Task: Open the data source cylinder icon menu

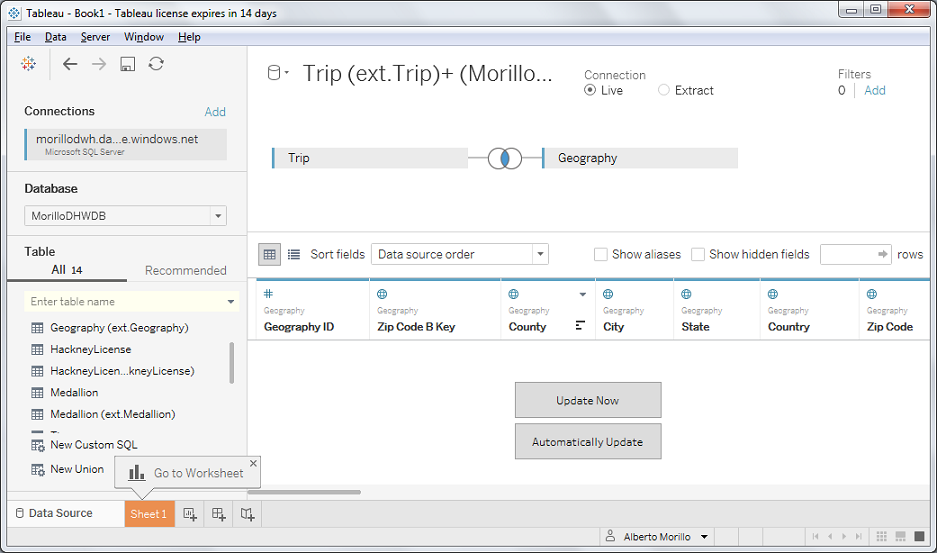Action: [x=277, y=73]
